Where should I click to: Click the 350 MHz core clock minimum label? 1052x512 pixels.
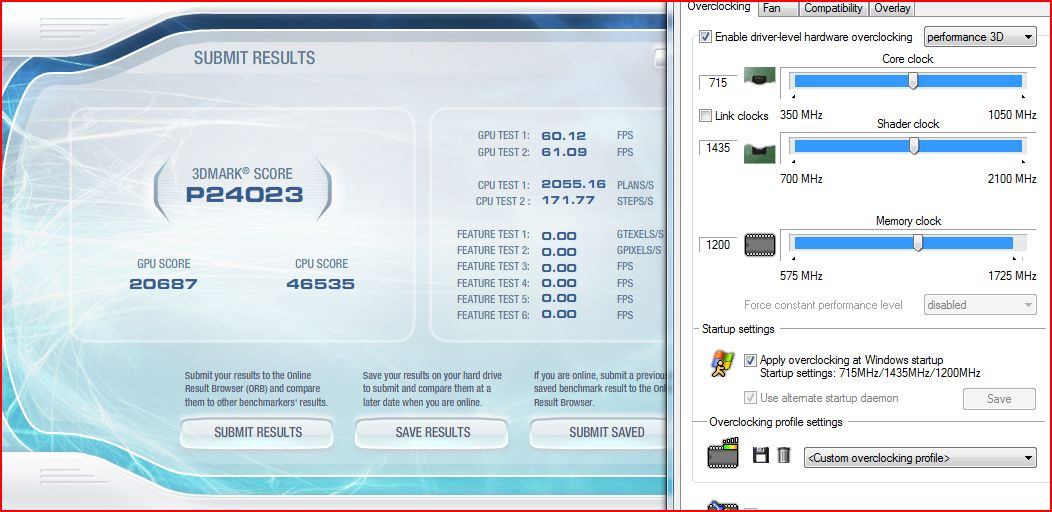coord(801,115)
